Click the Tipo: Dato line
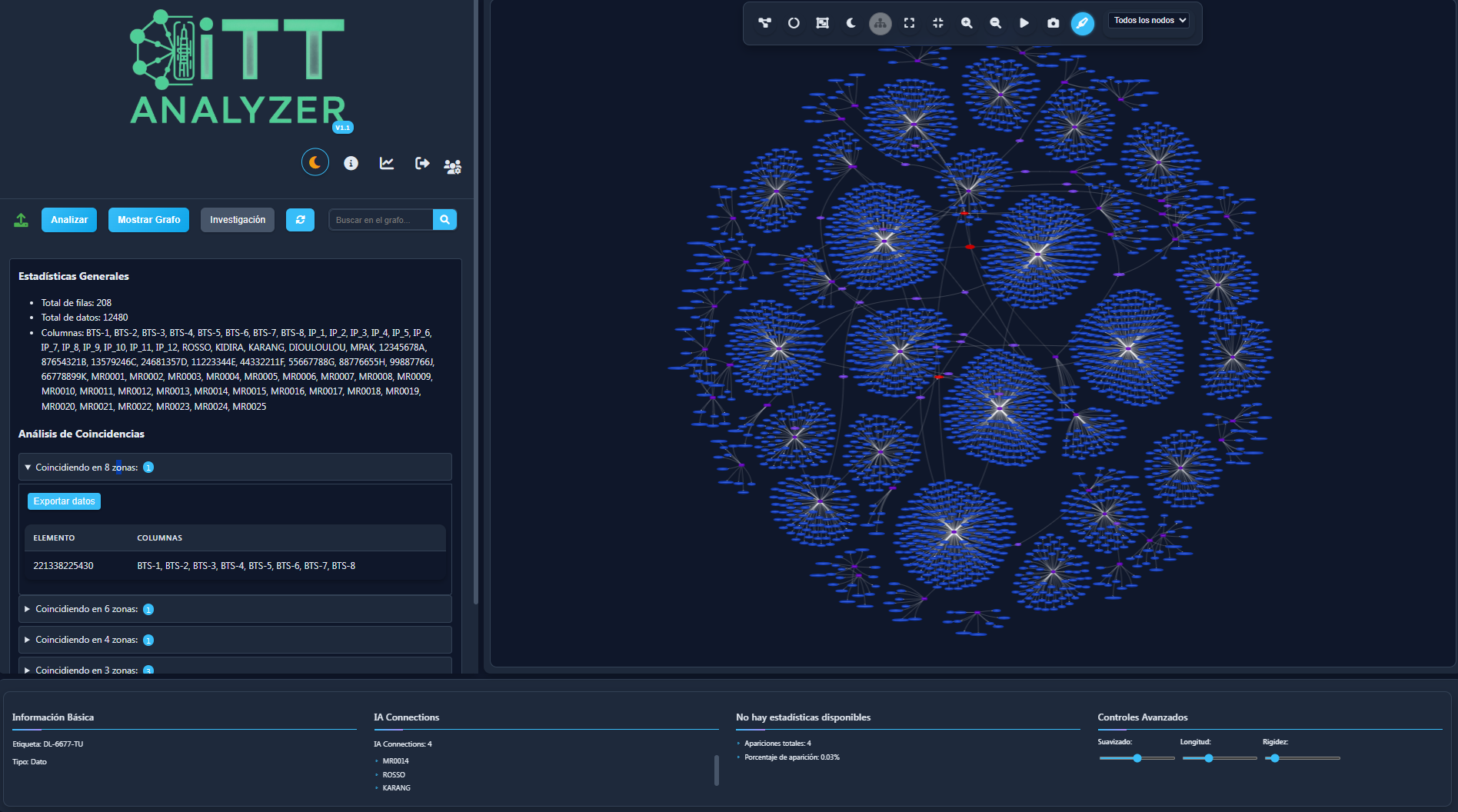Viewport: 1458px width, 812px height. click(x=29, y=762)
